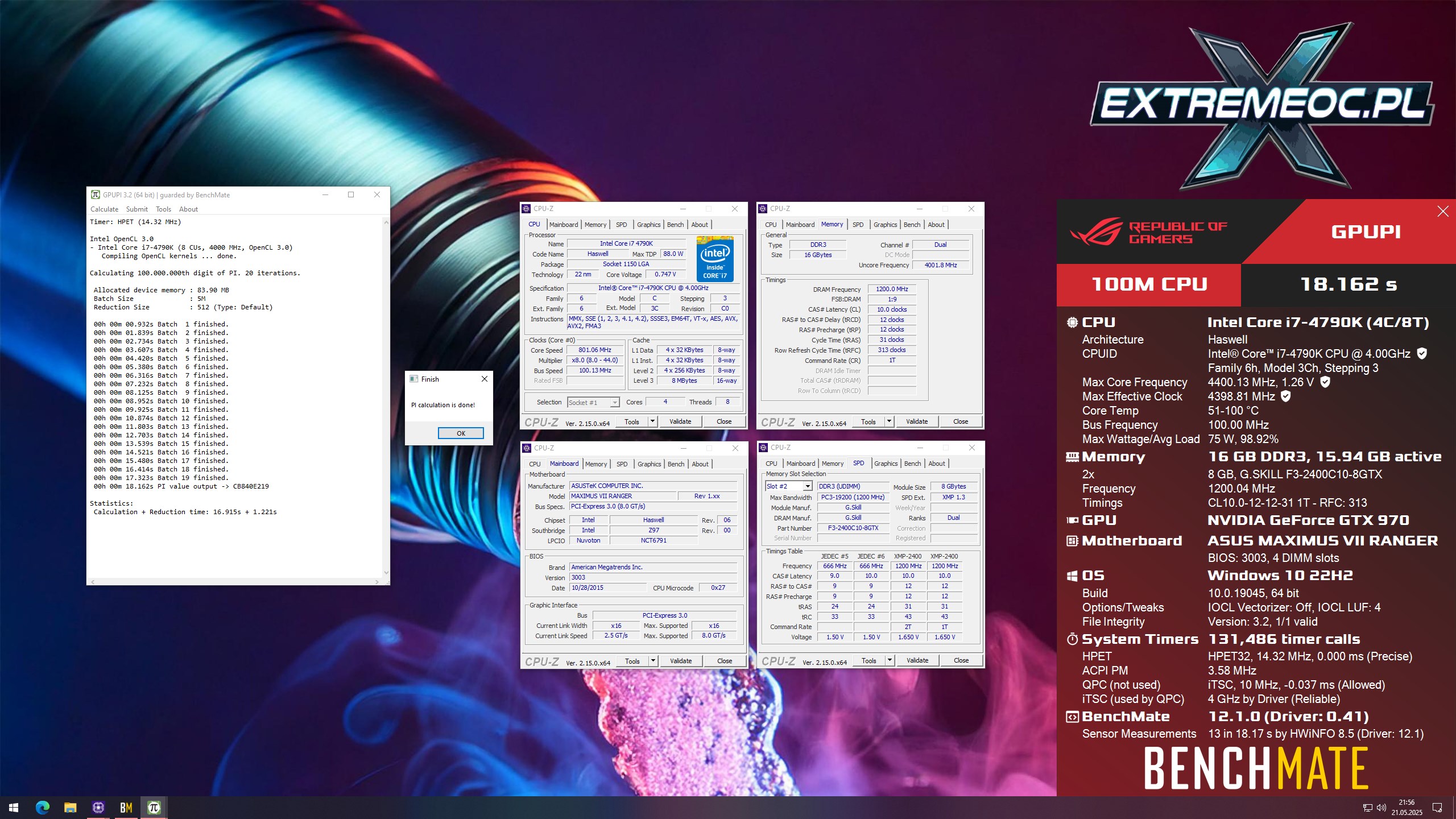Click Tools button in CPU-Z SPD window

coord(869,660)
